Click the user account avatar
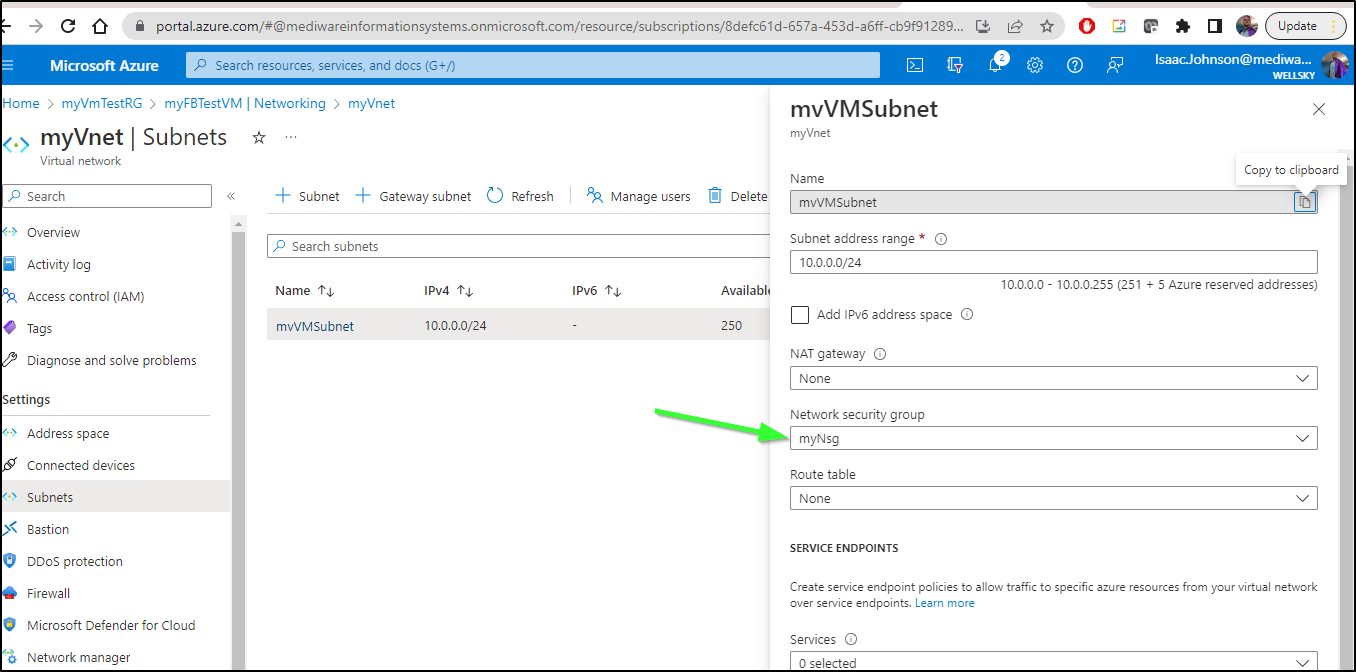The height and width of the screenshot is (672, 1356). coord(1335,65)
